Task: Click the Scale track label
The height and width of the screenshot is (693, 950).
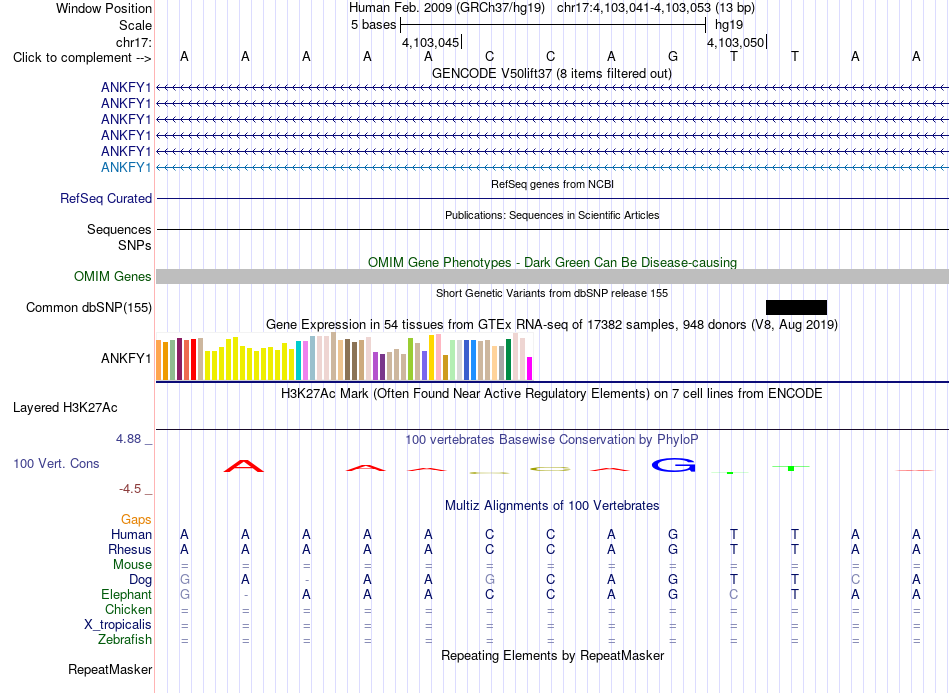Action: [x=135, y=25]
